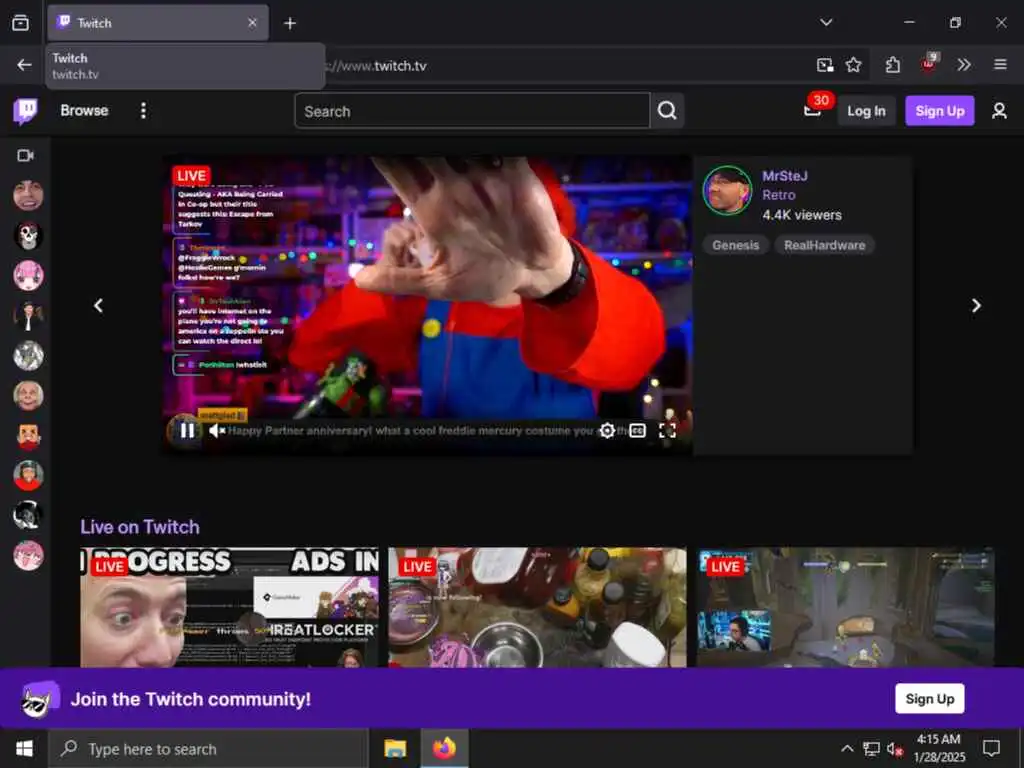The image size is (1024, 768).
Task: Focus the Twitch Search field
Action: 472,111
